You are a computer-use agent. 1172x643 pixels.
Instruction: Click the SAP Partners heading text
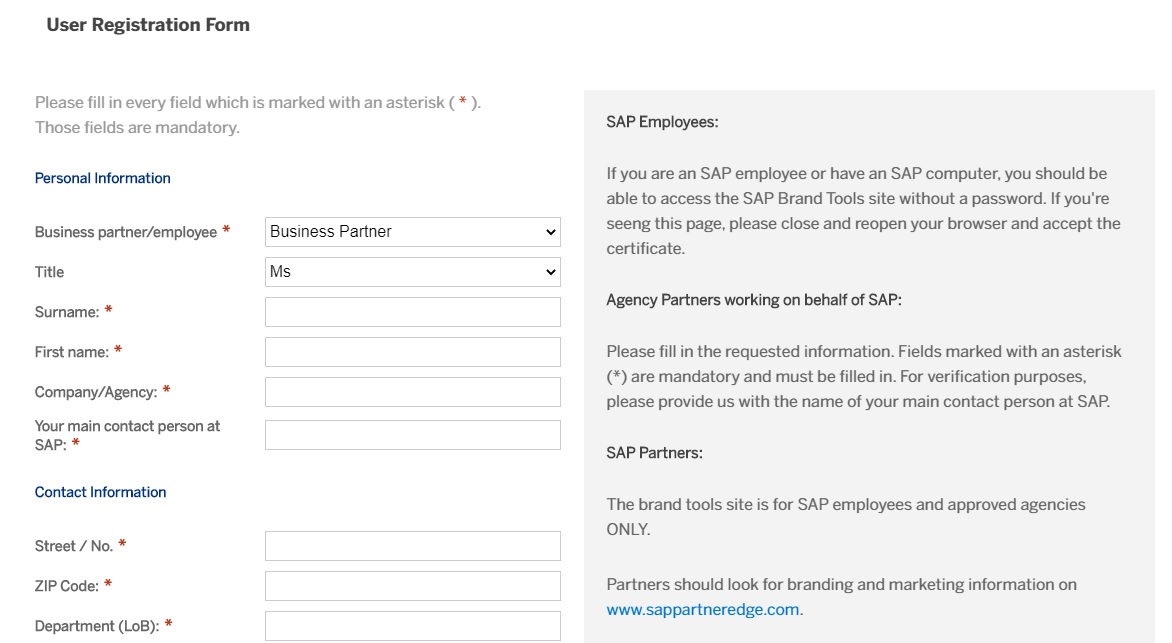(x=654, y=452)
